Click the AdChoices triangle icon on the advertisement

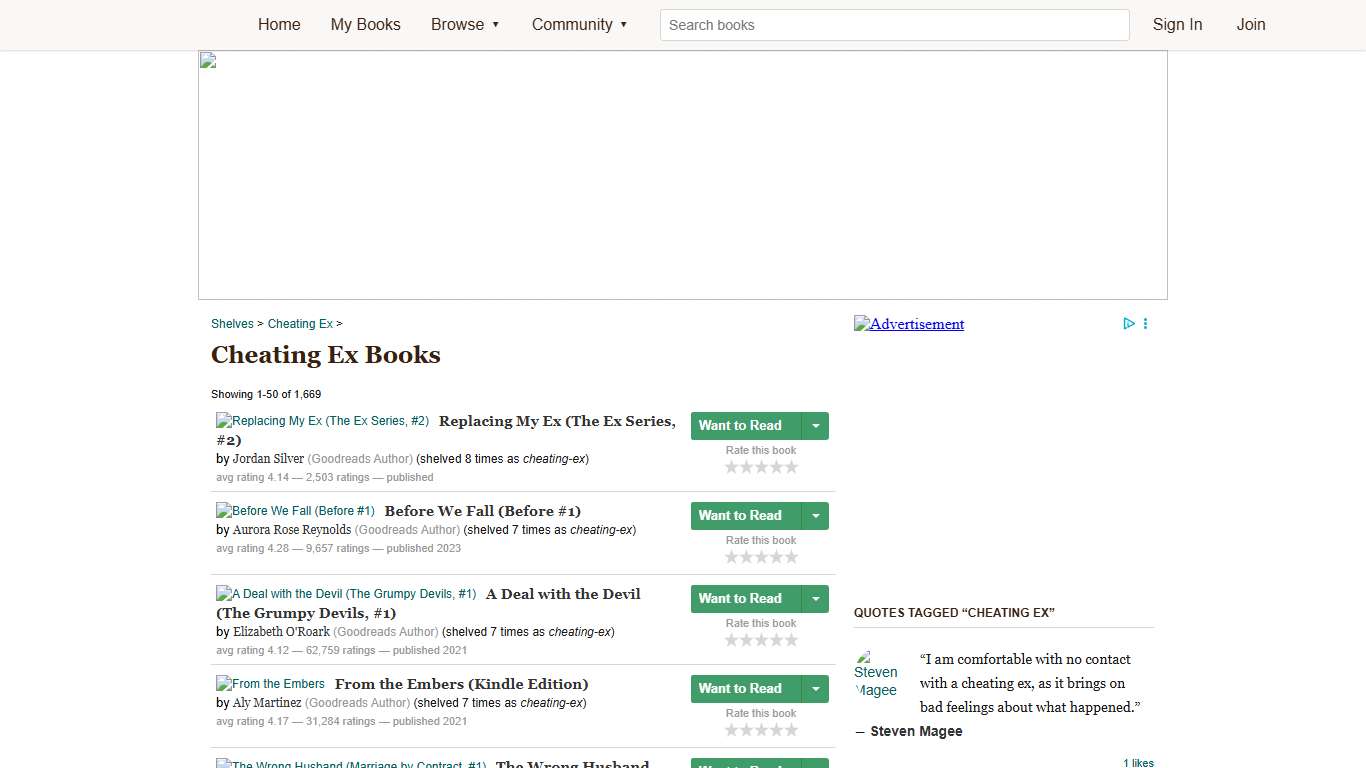point(1129,323)
